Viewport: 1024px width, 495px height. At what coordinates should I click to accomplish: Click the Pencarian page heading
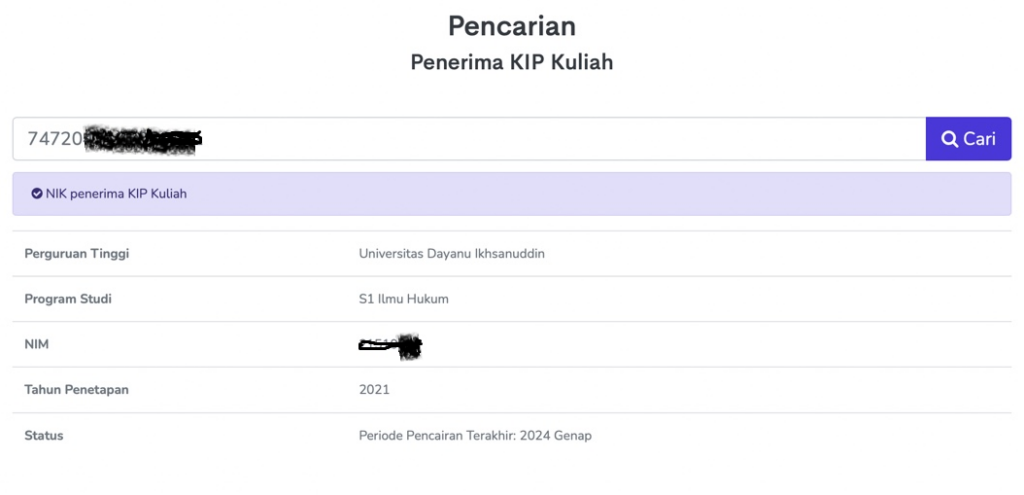511,25
